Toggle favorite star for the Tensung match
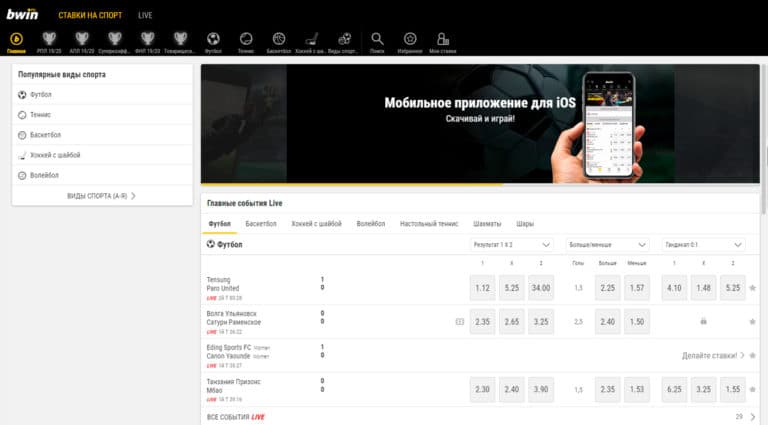This screenshot has height=425, width=768. point(752,288)
